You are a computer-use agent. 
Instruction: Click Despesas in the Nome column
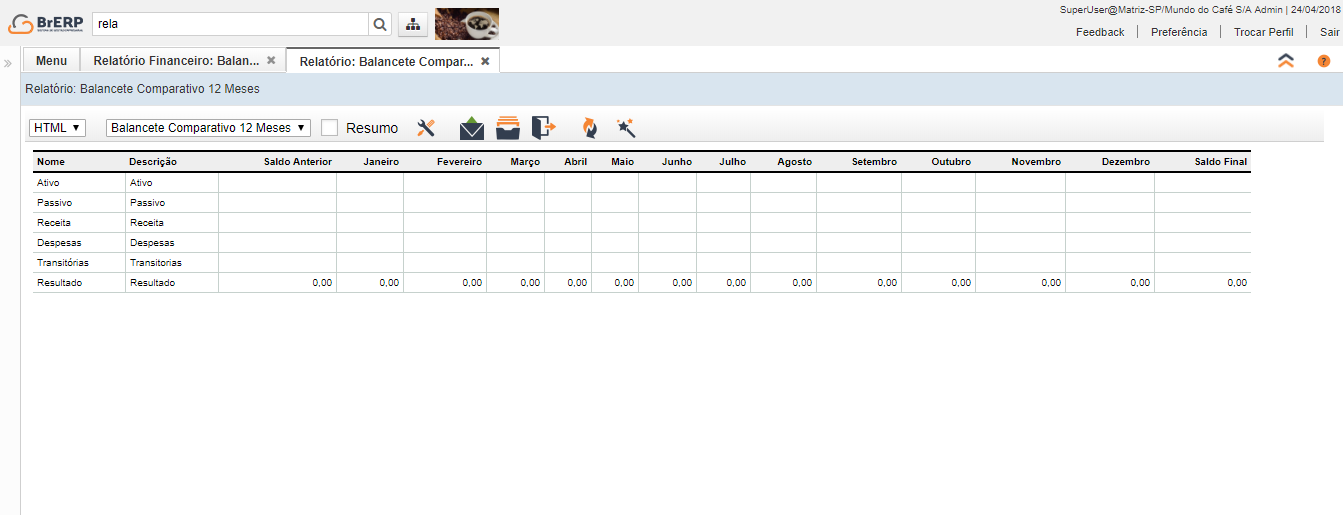(59, 243)
